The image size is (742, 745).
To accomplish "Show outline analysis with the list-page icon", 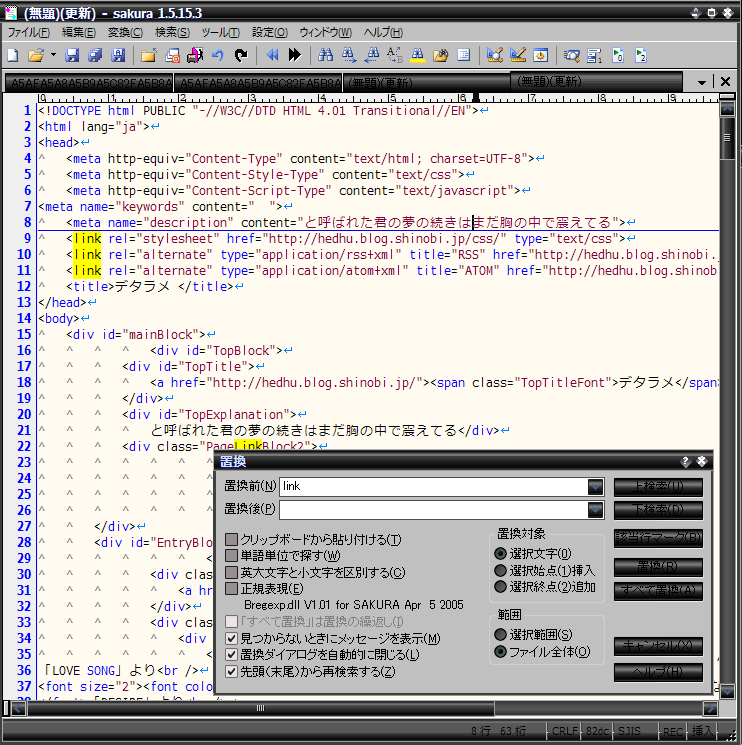I will 464,56.
